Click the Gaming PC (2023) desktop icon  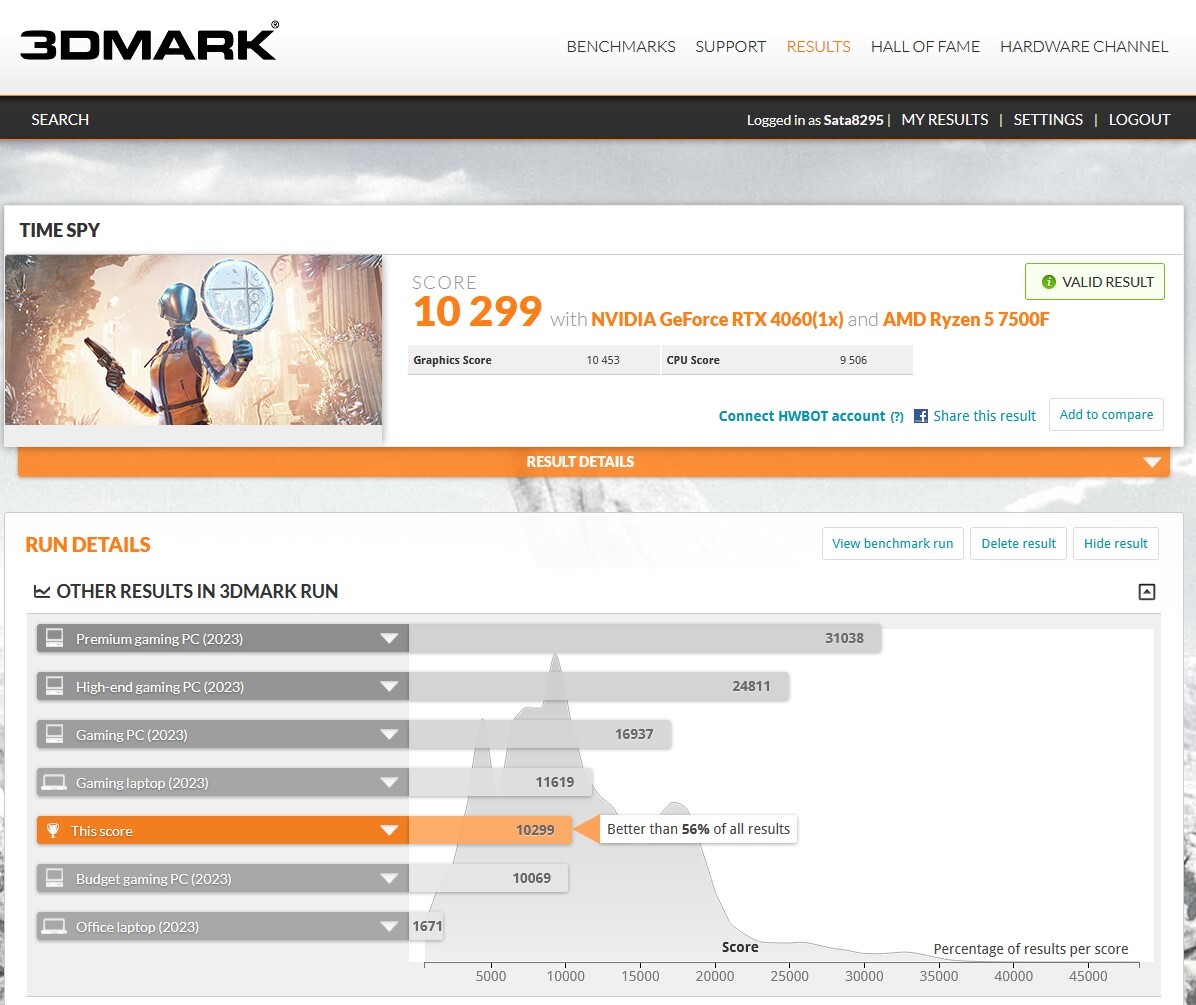pos(54,734)
